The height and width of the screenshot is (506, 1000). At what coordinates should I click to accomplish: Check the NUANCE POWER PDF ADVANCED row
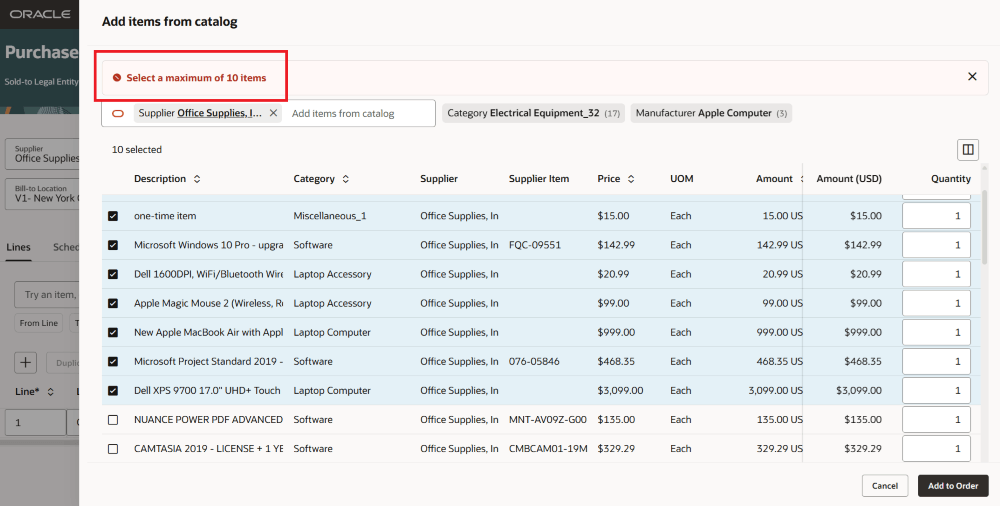[113, 420]
